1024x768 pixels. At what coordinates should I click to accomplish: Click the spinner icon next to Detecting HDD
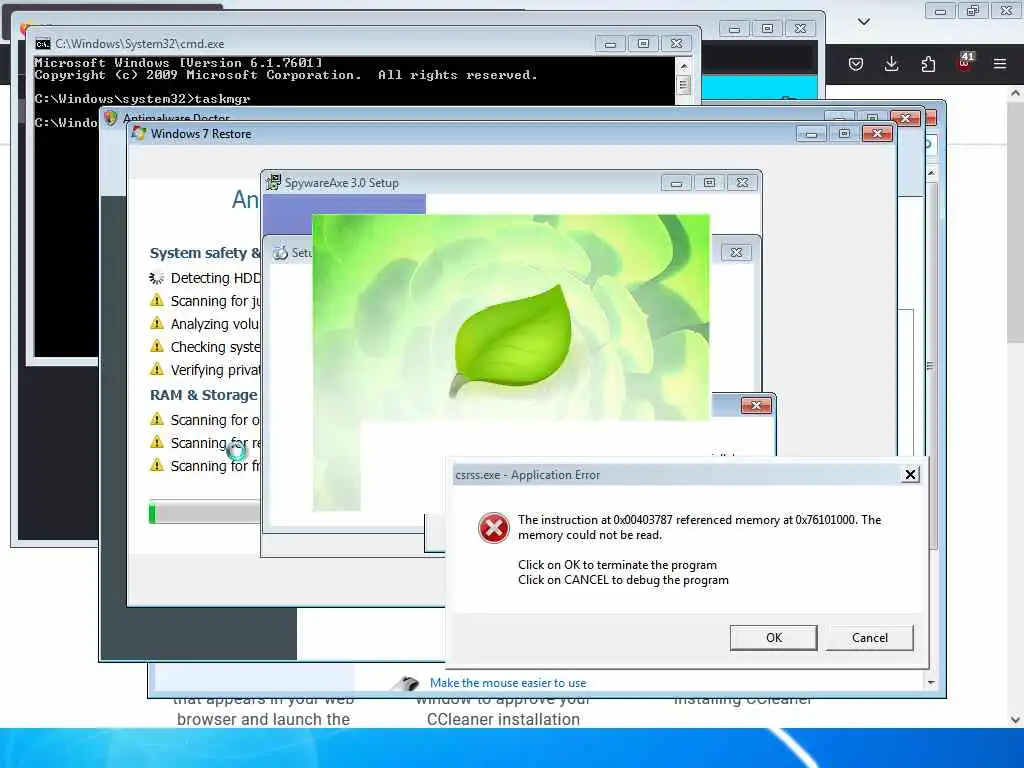(156, 278)
